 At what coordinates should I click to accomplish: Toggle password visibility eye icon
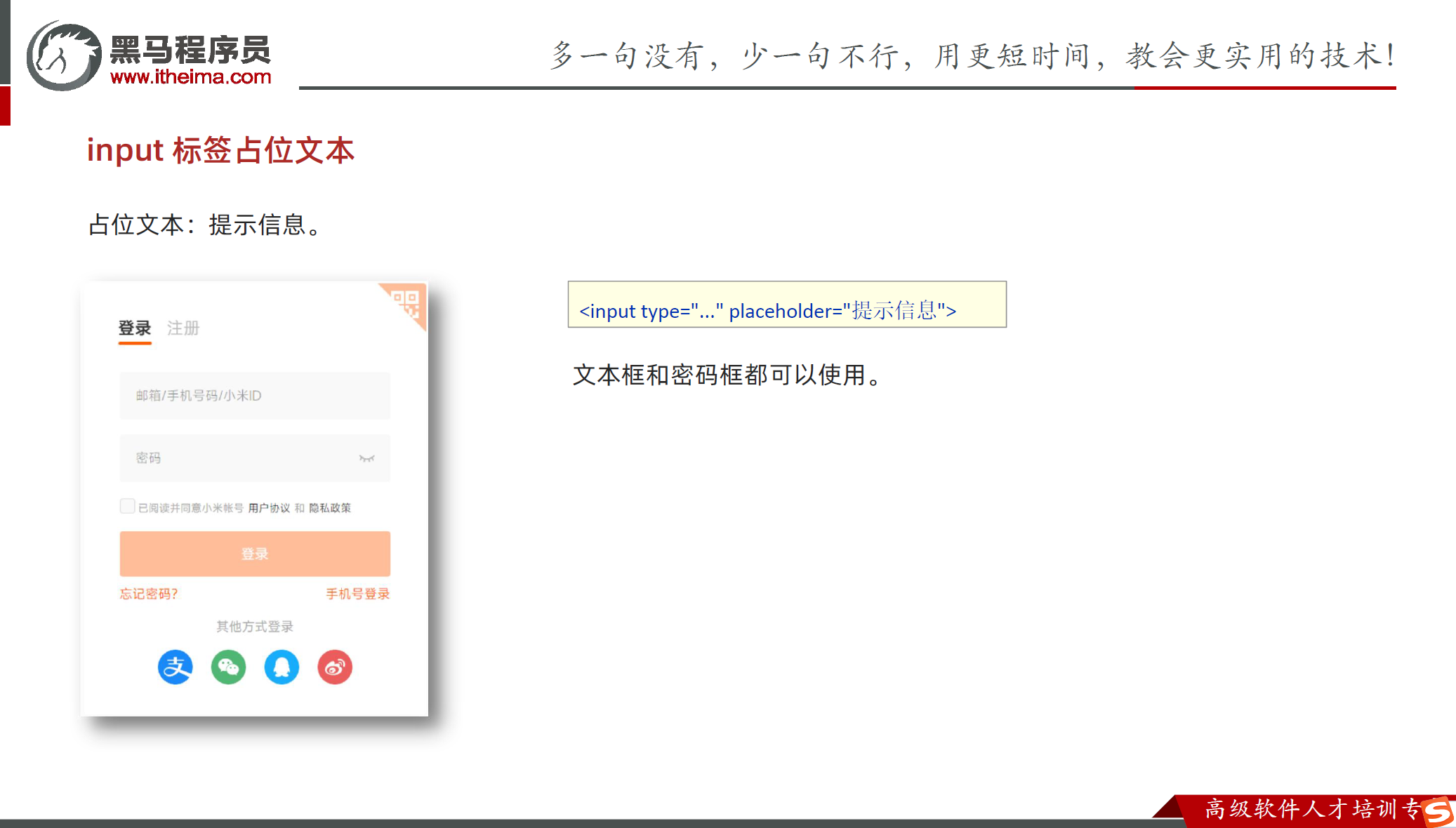click(366, 458)
